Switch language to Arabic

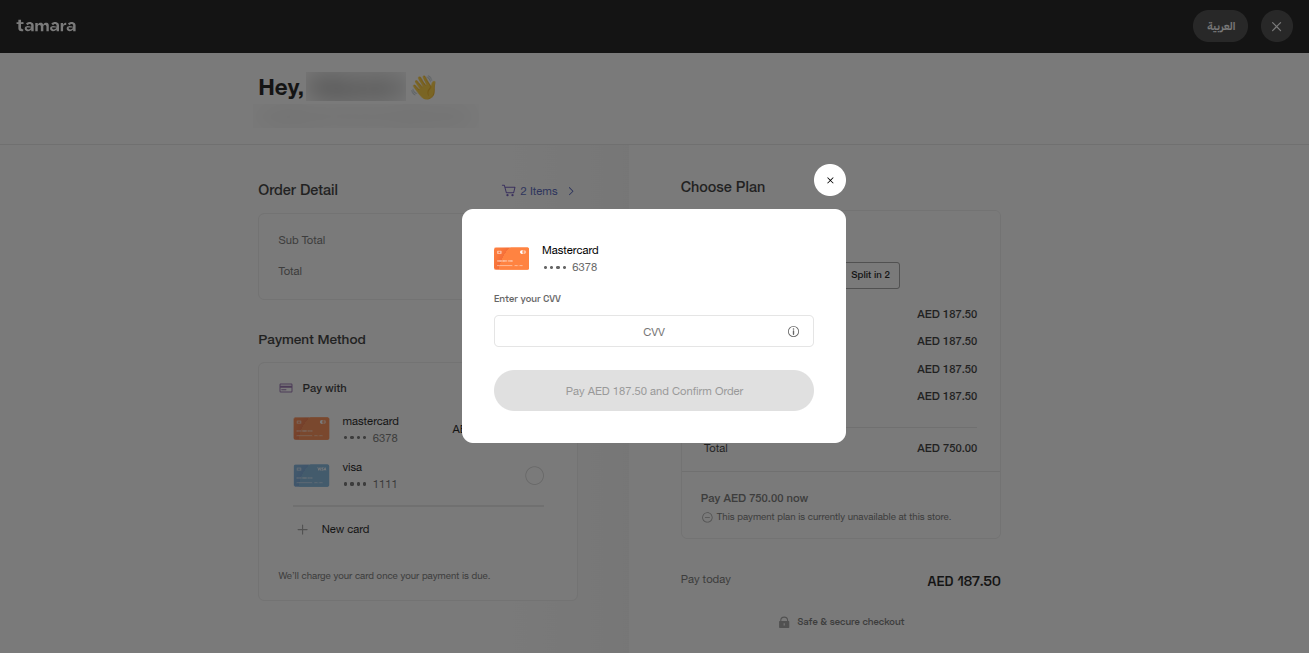[x=1220, y=26]
